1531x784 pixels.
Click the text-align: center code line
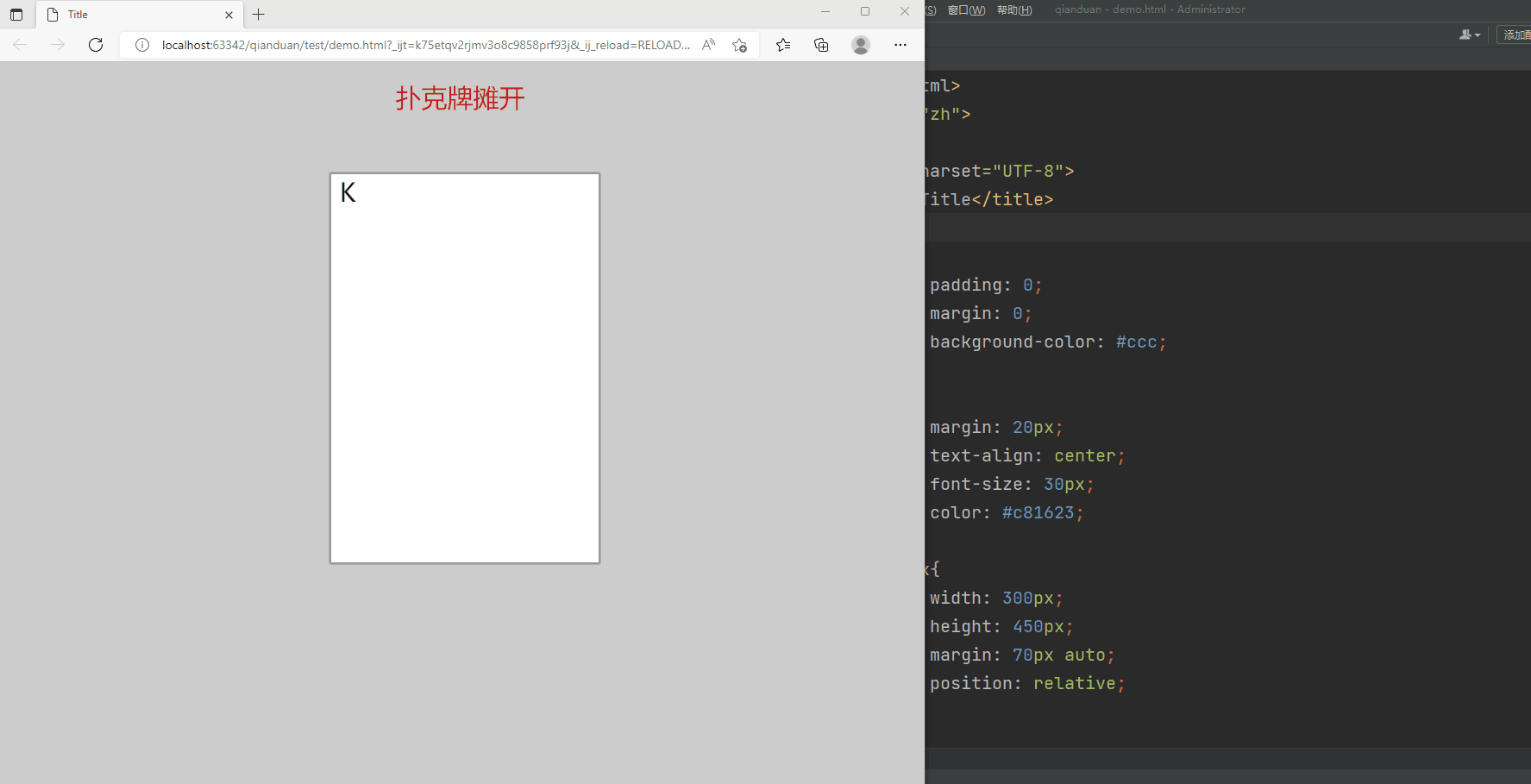pyautogui.click(x=1027, y=456)
